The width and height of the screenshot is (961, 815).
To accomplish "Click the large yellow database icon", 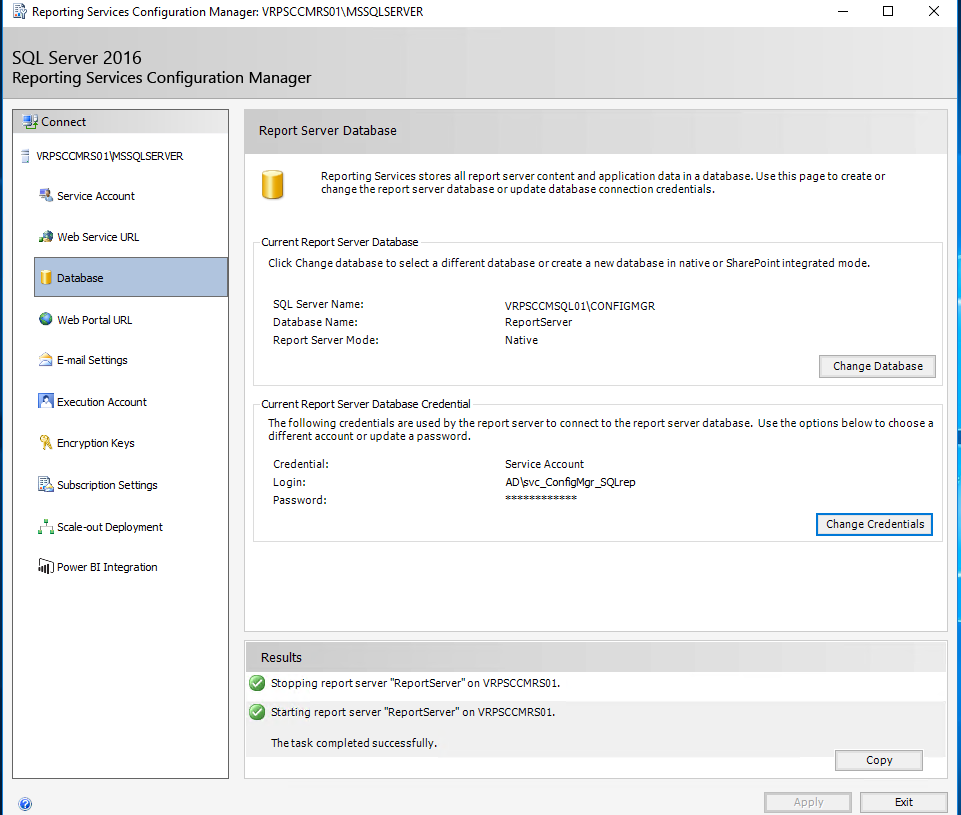I will [x=273, y=184].
